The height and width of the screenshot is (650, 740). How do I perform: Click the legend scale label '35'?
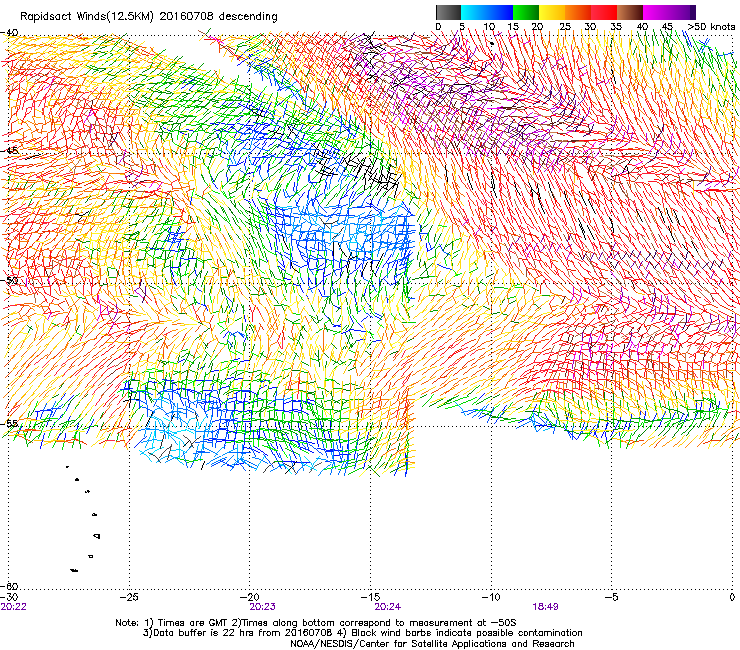coord(616,27)
